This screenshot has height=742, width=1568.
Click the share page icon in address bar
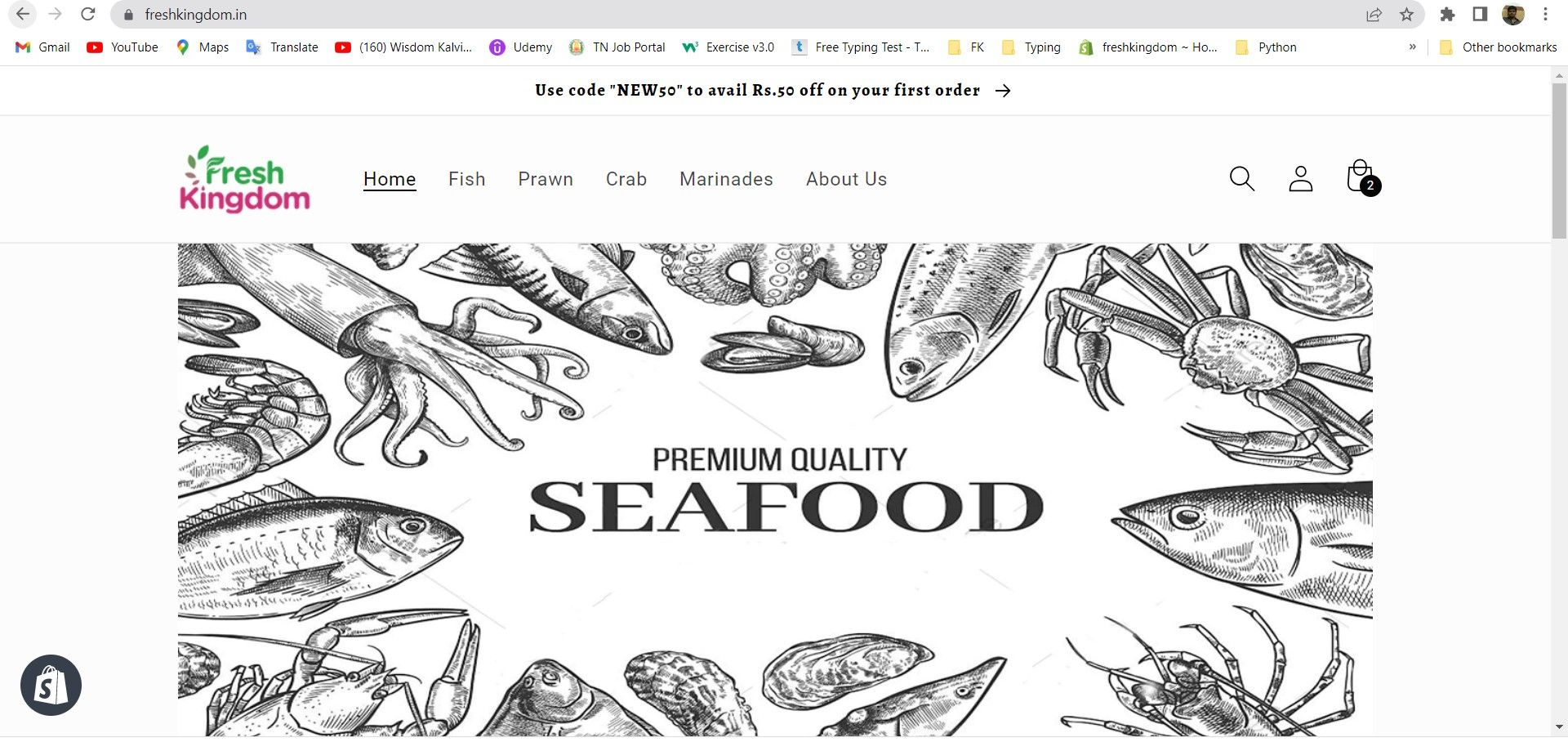click(x=1374, y=14)
